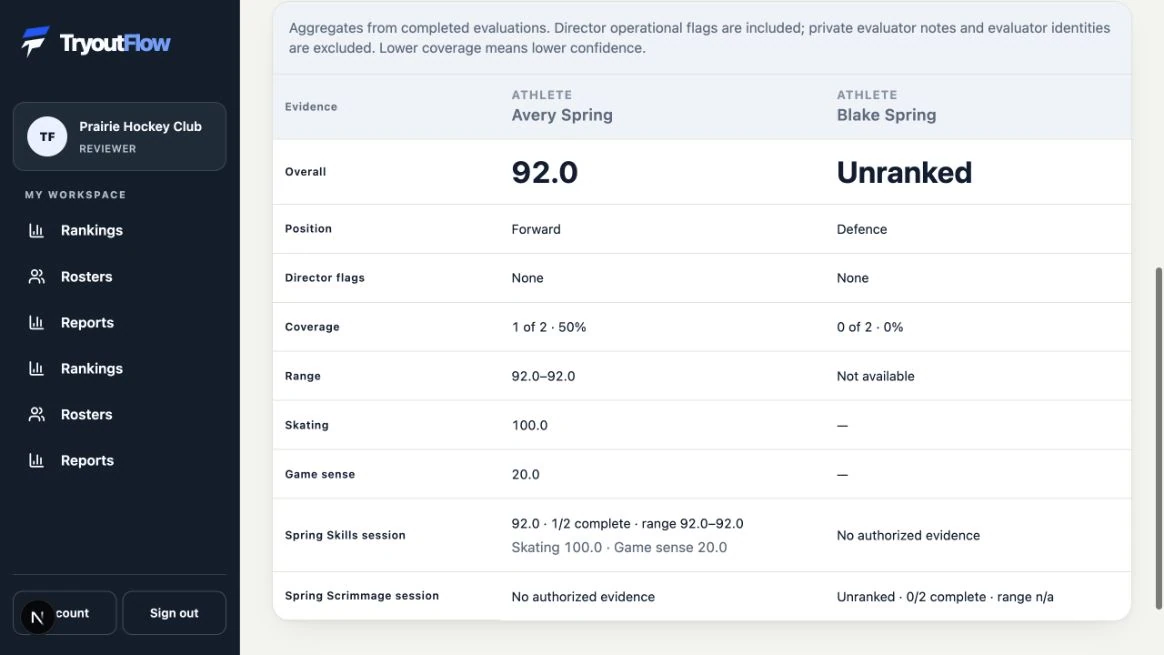Click the REVIEWER role label

click(x=108, y=149)
